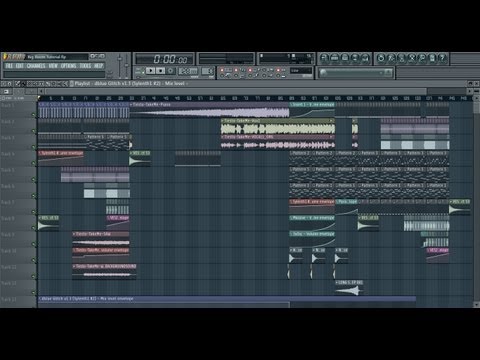Click the small button below the playlist toolbar at far left

tap(6, 91)
